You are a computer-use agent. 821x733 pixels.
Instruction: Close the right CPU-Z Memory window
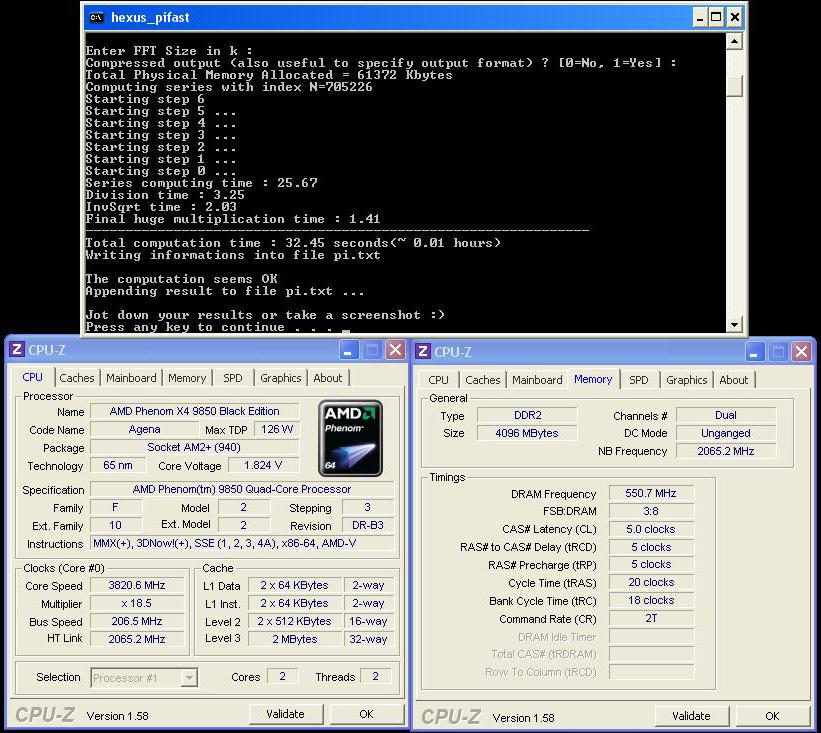[801, 352]
